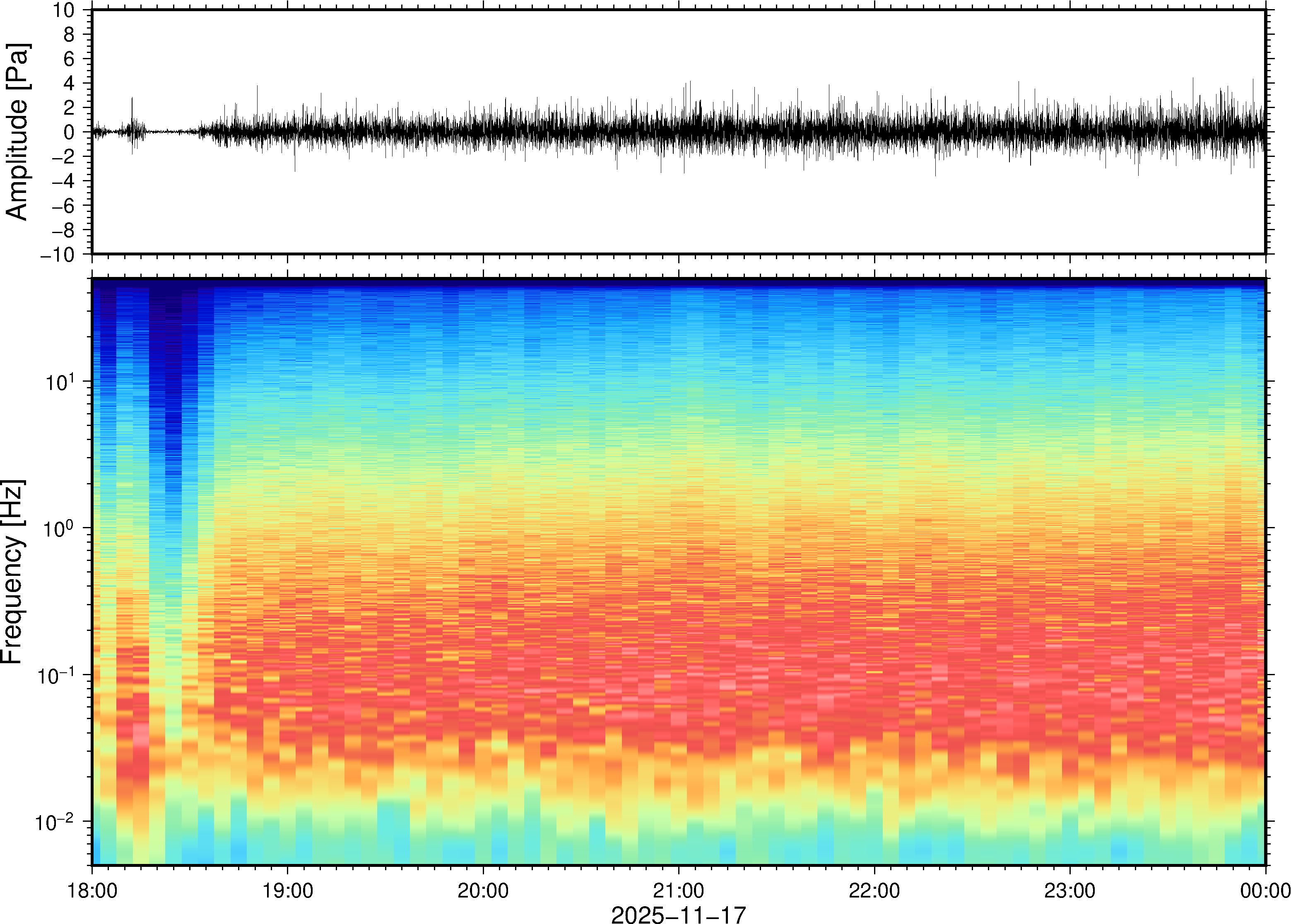Click the -4 amplitude tick label
Screen dimensions: 1291x924
pyautogui.click(x=63, y=181)
